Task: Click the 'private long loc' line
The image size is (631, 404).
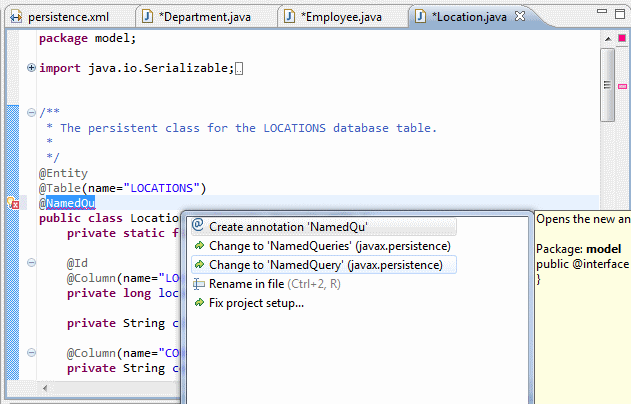Action: [123, 293]
